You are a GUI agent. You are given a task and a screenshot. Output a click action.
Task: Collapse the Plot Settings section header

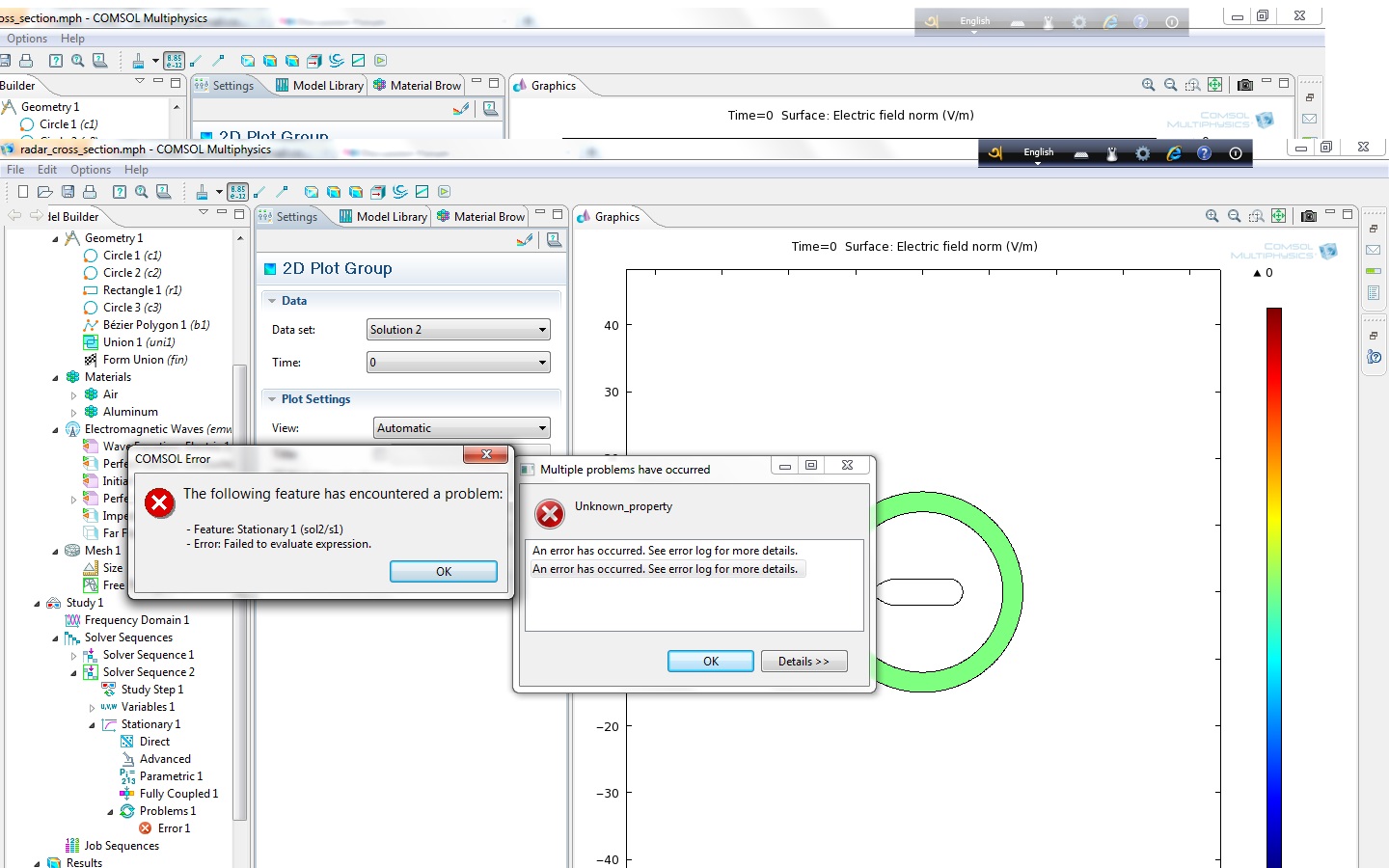click(x=411, y=399)
